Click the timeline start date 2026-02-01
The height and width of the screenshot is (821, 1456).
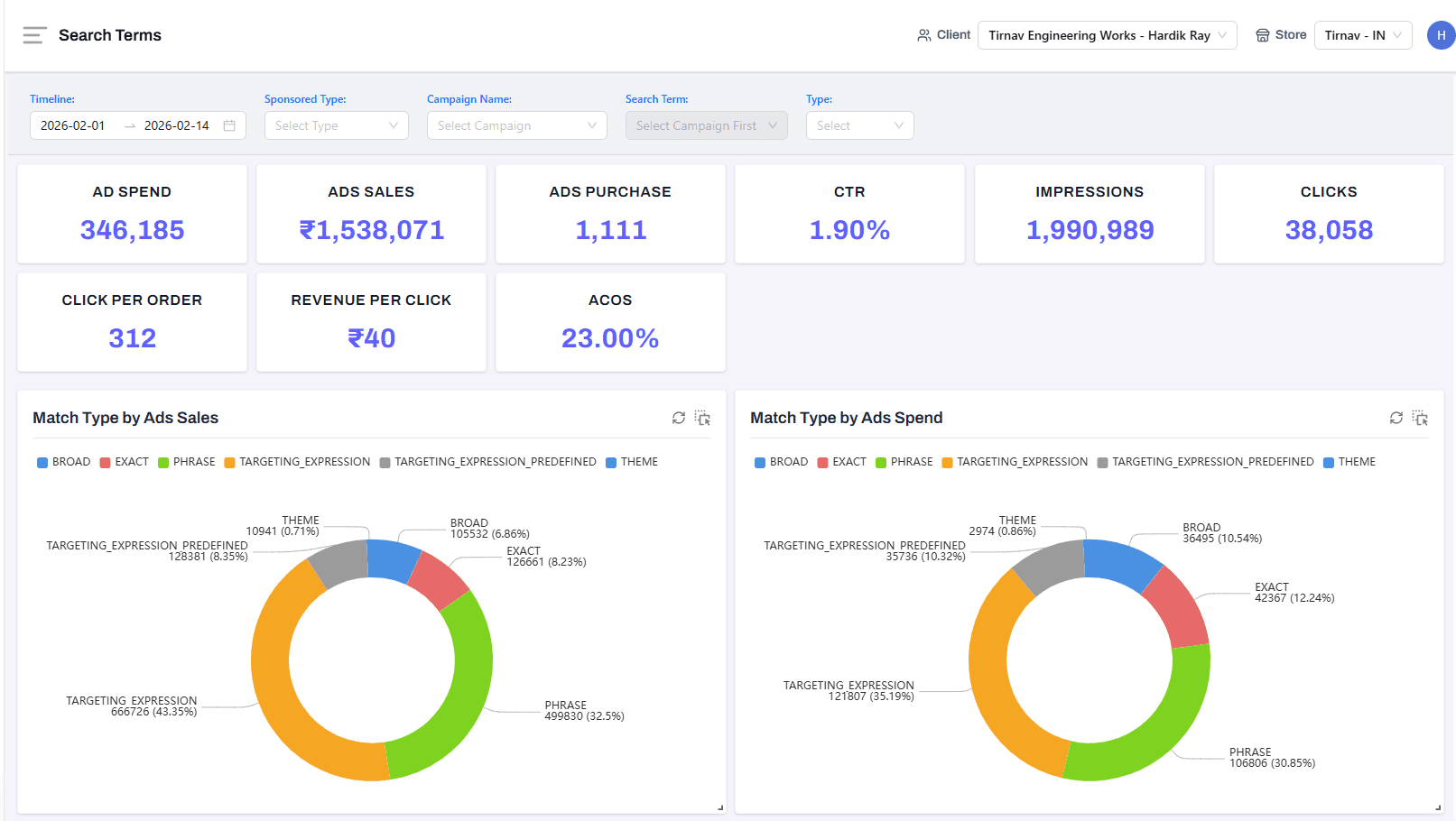(73, 125)
